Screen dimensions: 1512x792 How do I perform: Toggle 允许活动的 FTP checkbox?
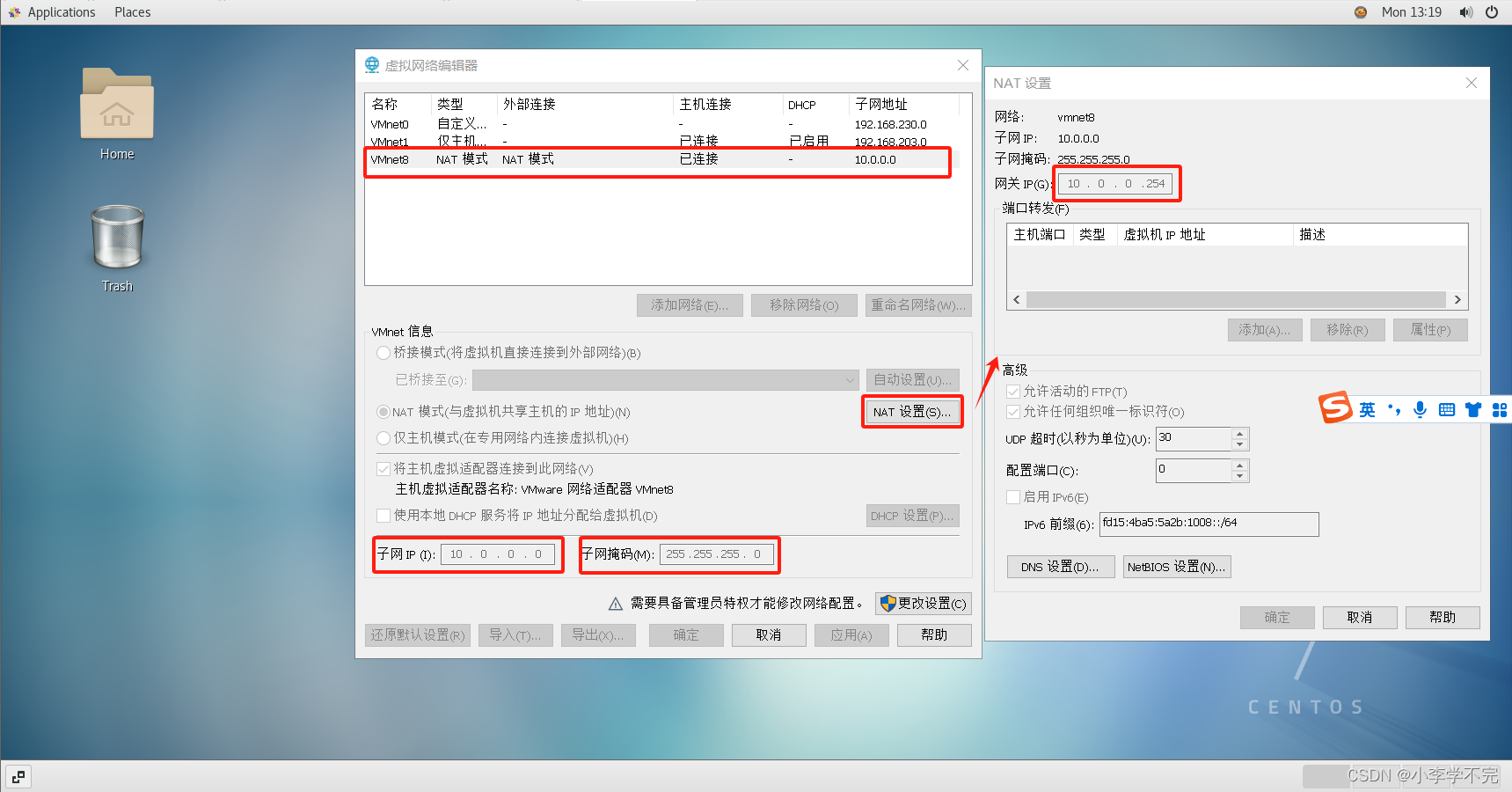click(1013, 392)
